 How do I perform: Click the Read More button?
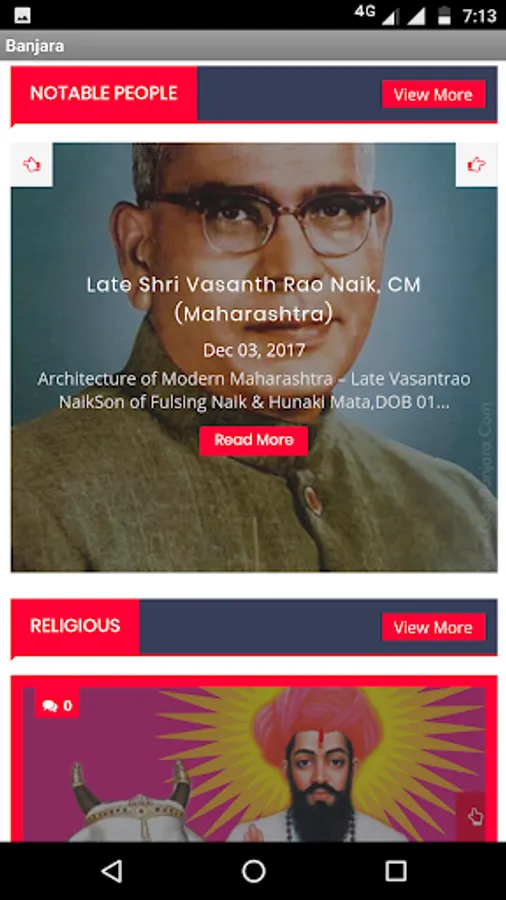click(x=254, y=440)
